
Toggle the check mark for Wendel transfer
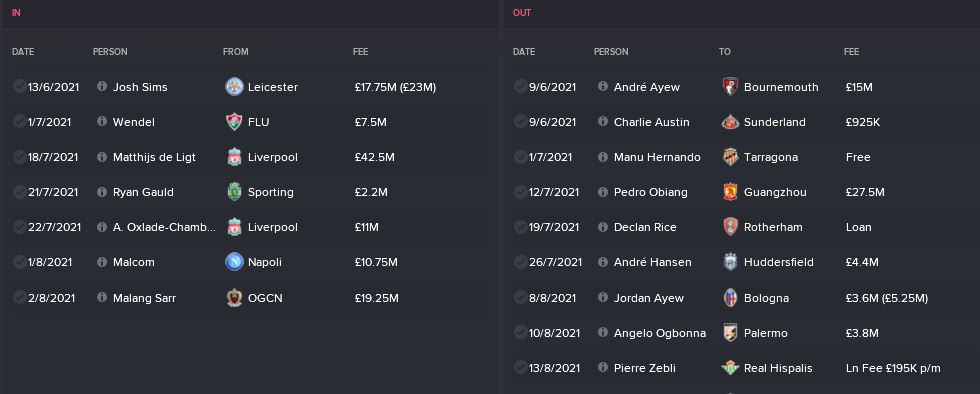[19, 121]
